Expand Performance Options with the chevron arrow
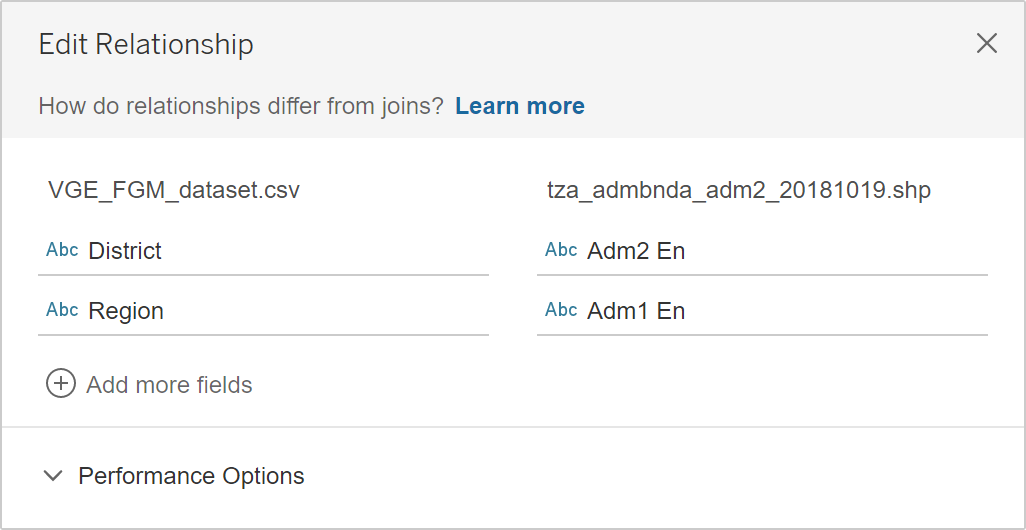Viewport: 1026px width, 530px height. 53,476
